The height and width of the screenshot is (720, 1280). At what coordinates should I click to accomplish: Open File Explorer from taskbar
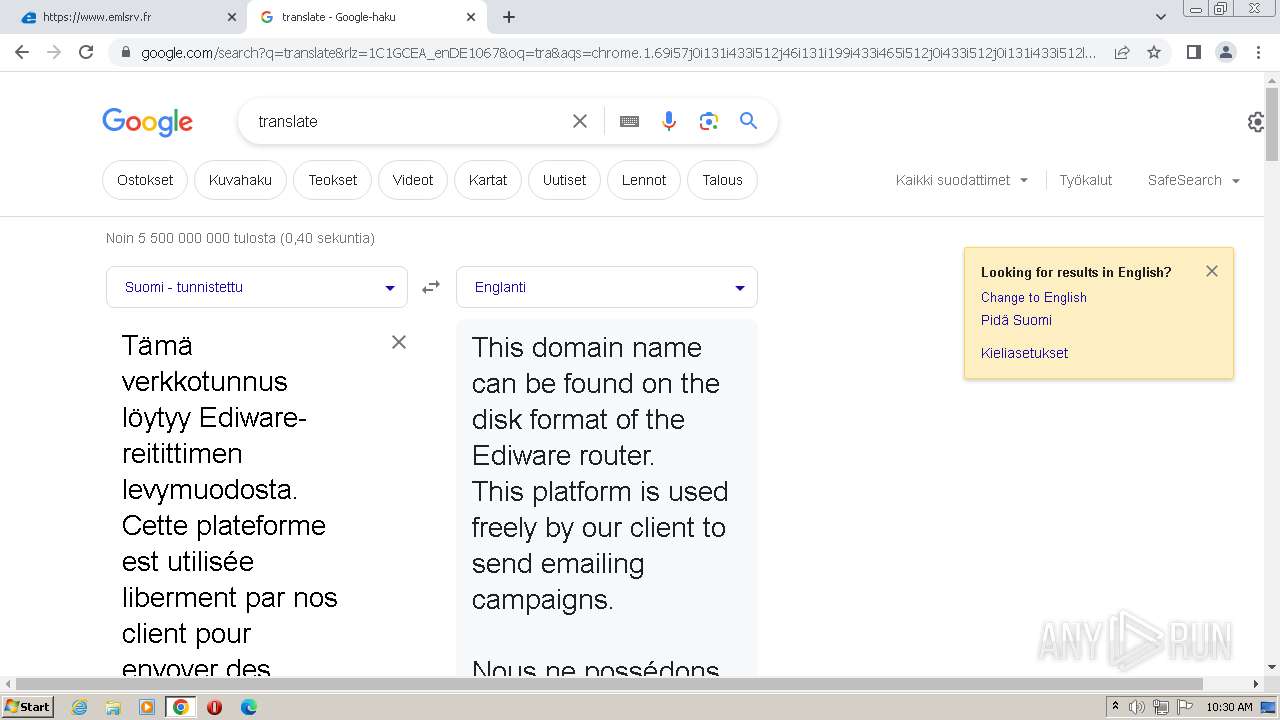tap(113, 707)
